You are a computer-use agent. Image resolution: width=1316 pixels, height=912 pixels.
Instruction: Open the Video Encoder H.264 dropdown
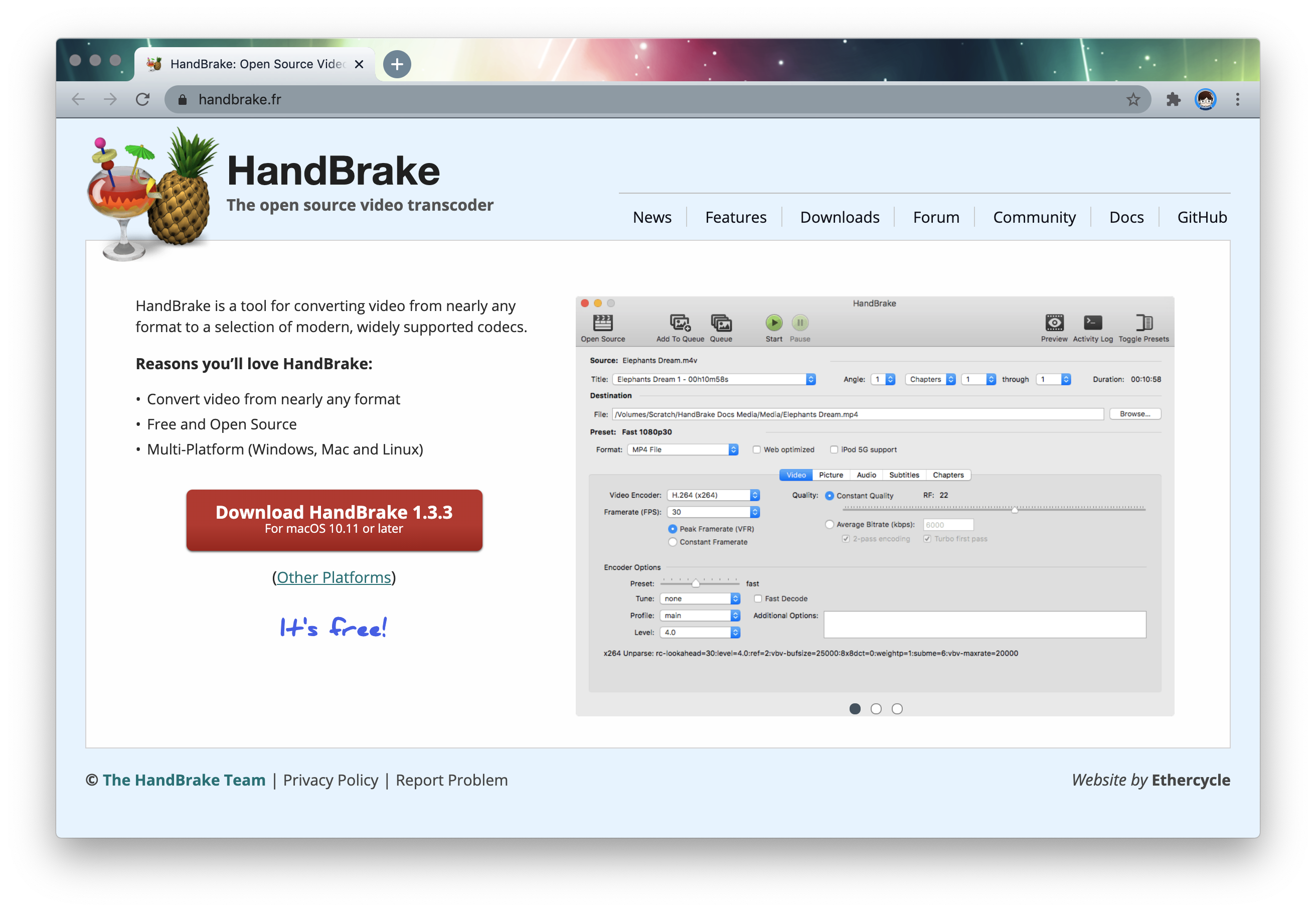click(x=713, y=495)
